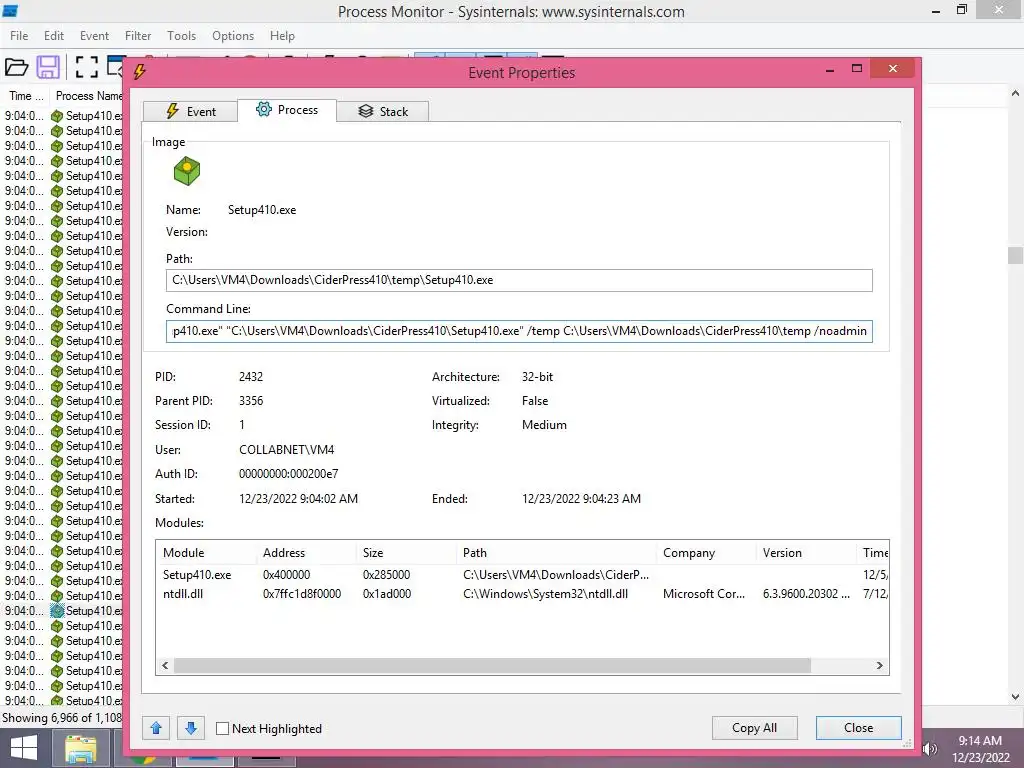Select the Process tab
The height and width of the screenshot is (768, 1024).
point(287,110)
